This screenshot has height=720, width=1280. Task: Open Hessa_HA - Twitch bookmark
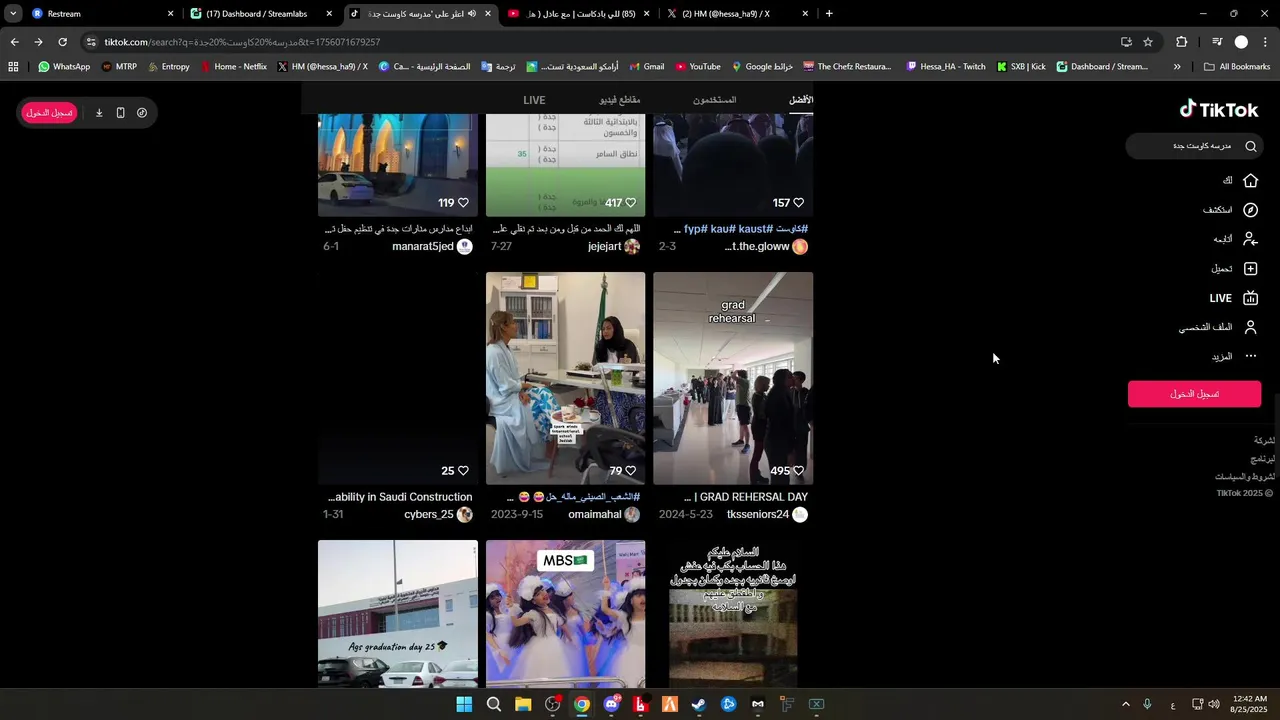[945, 67]
